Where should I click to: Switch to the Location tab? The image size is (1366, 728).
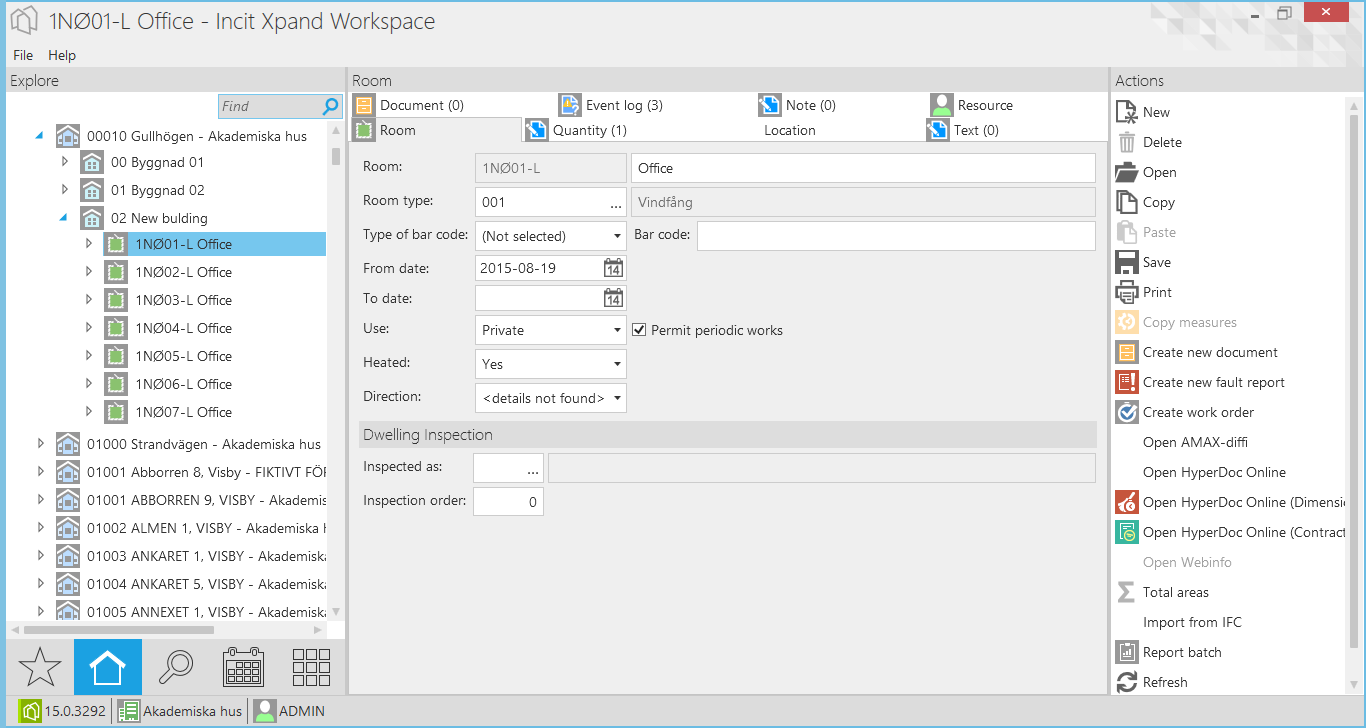[x=790, y=130]
